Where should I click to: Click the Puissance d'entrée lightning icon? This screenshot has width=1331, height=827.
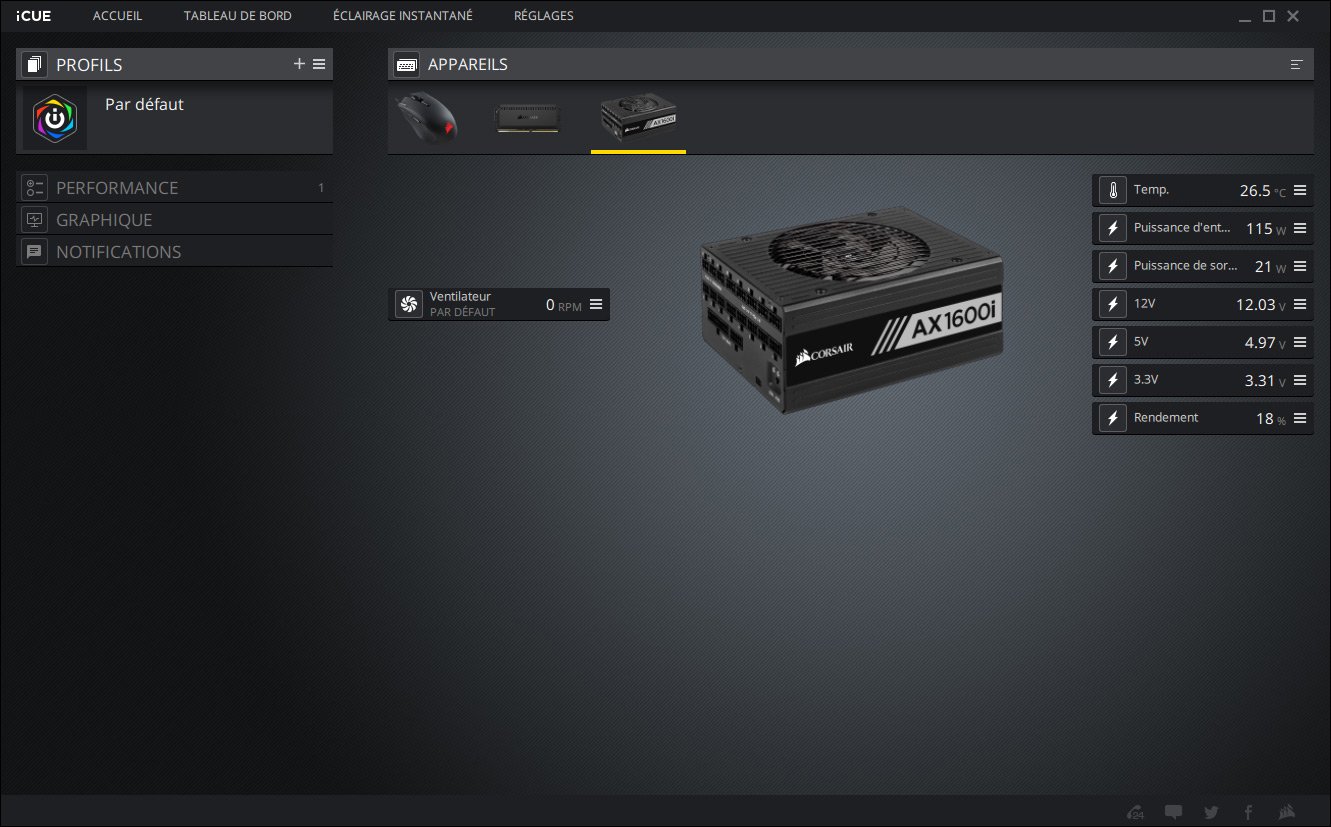pyautogui.click(x=1112, y=228)
